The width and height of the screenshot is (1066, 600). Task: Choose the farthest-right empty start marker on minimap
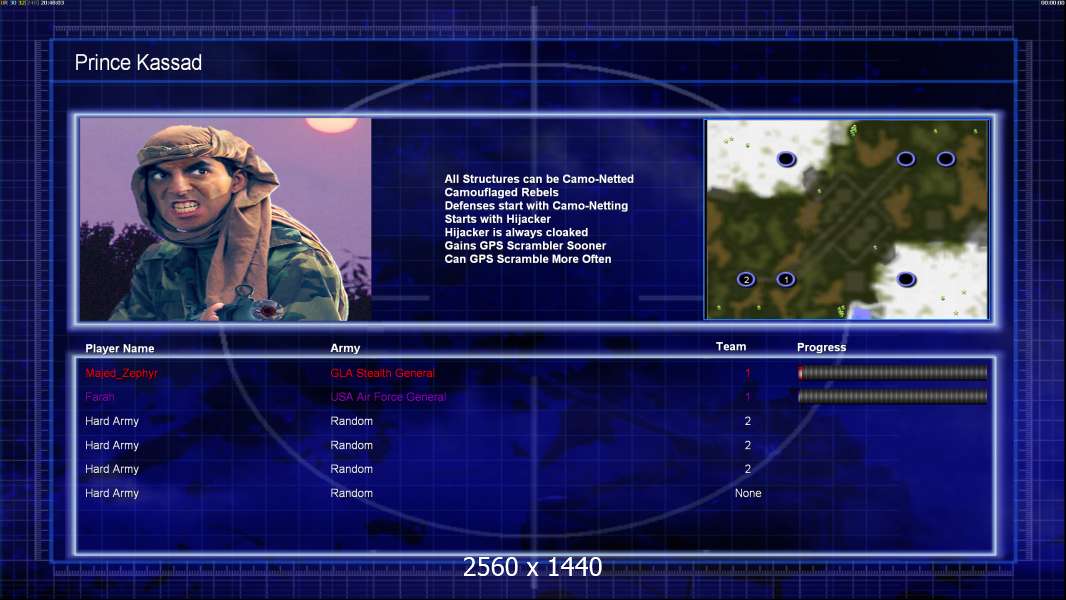pos(946,159)
